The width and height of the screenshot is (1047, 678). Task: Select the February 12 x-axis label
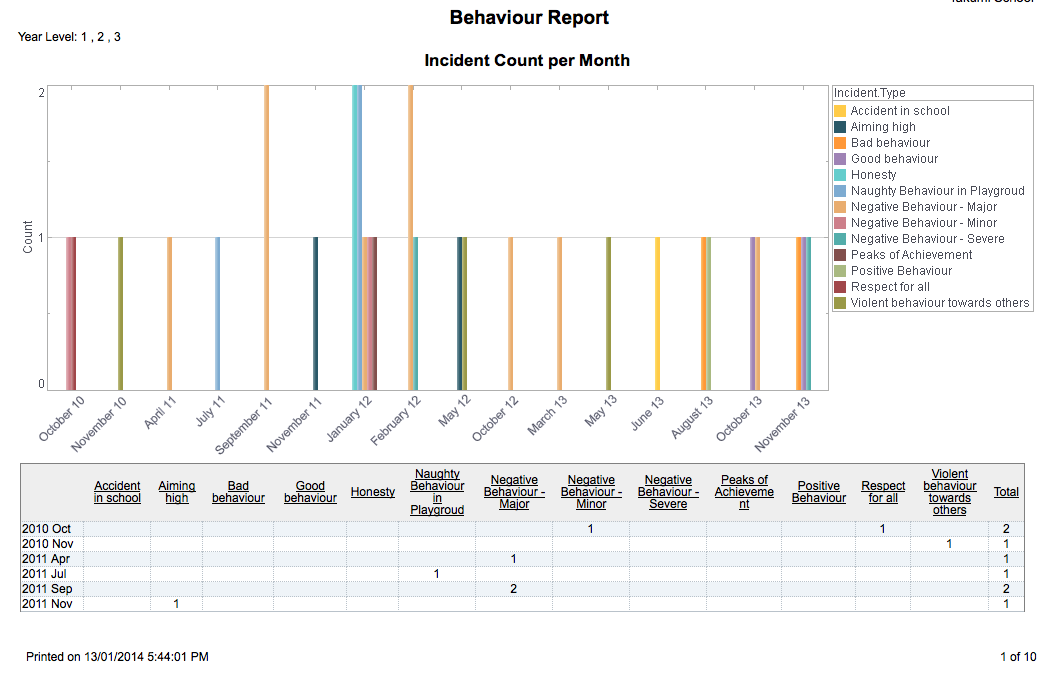click(396, 421)
